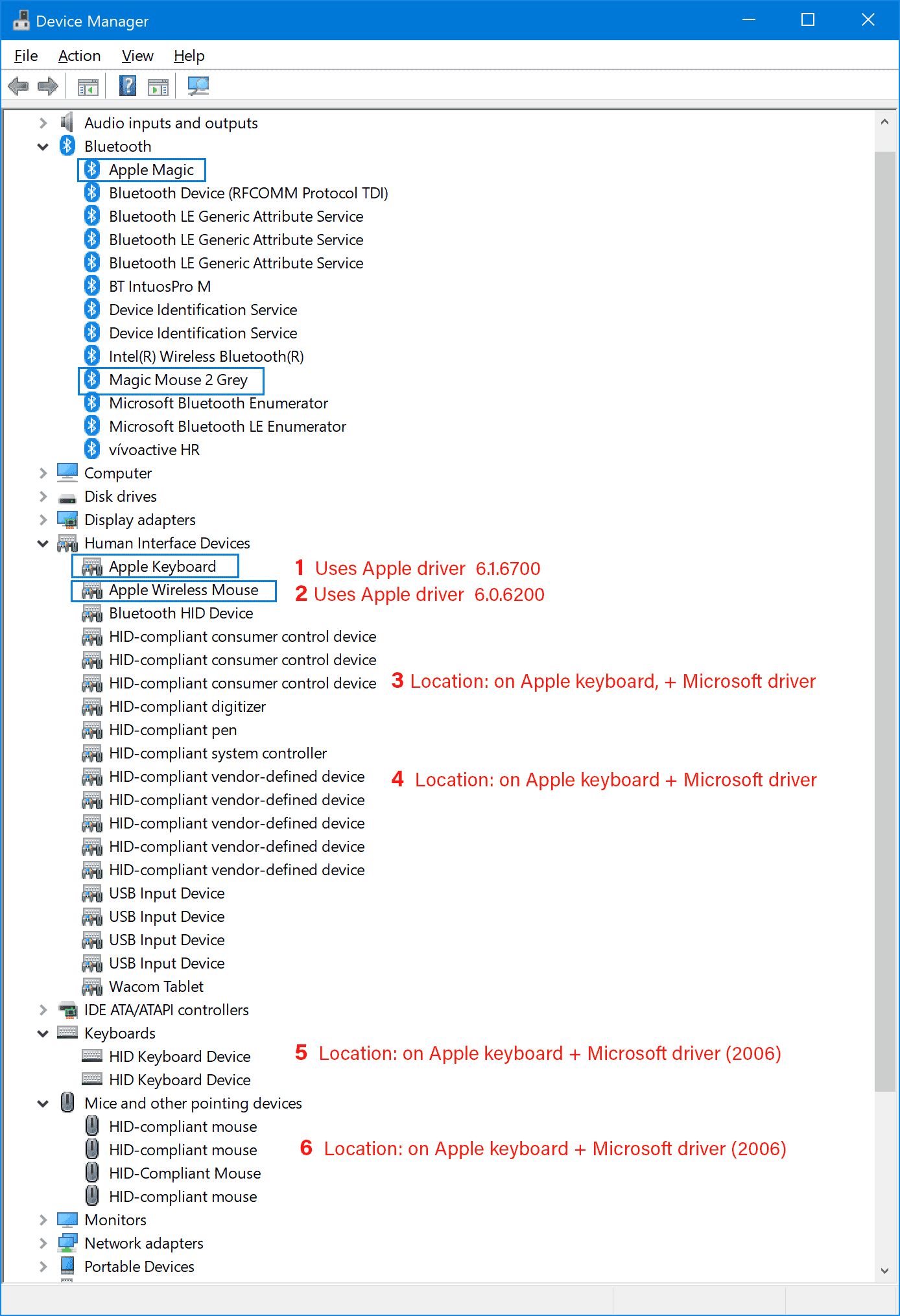Click the Keyboards category icon
This screenshot has height=1316, width=900.
67,1032
